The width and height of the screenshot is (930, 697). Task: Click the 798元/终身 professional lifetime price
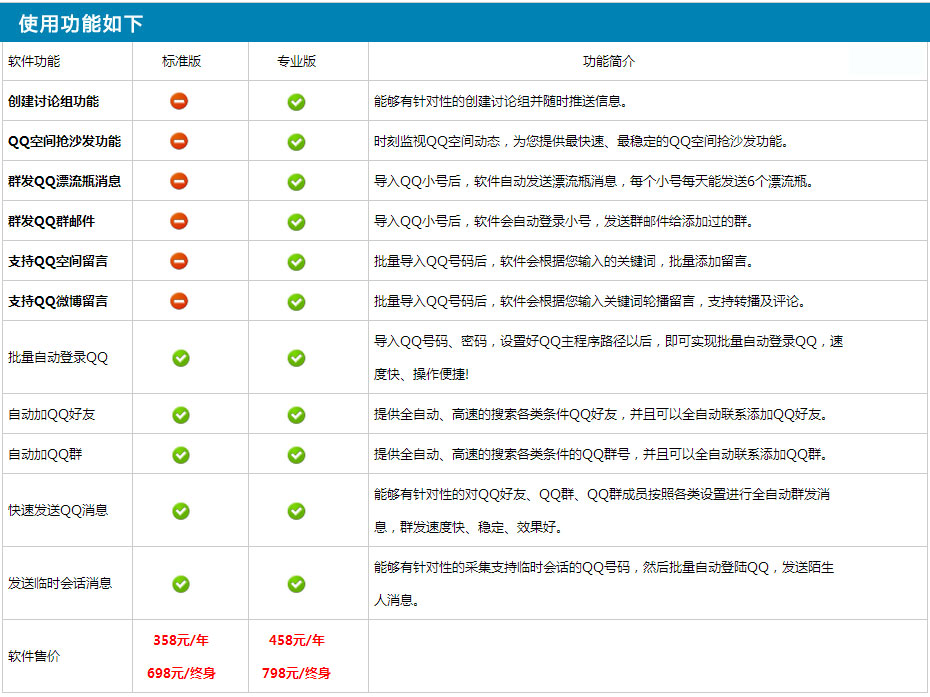297,673
